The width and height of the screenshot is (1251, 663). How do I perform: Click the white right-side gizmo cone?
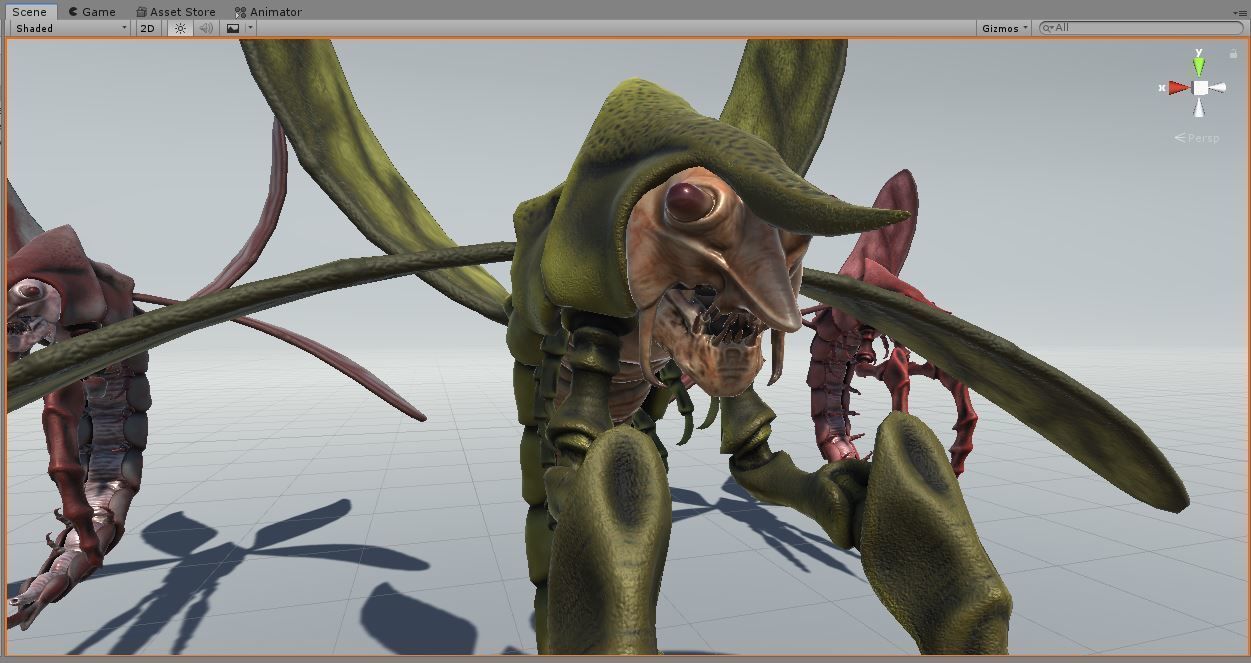pyautogui.click(x=1217, y=88)
